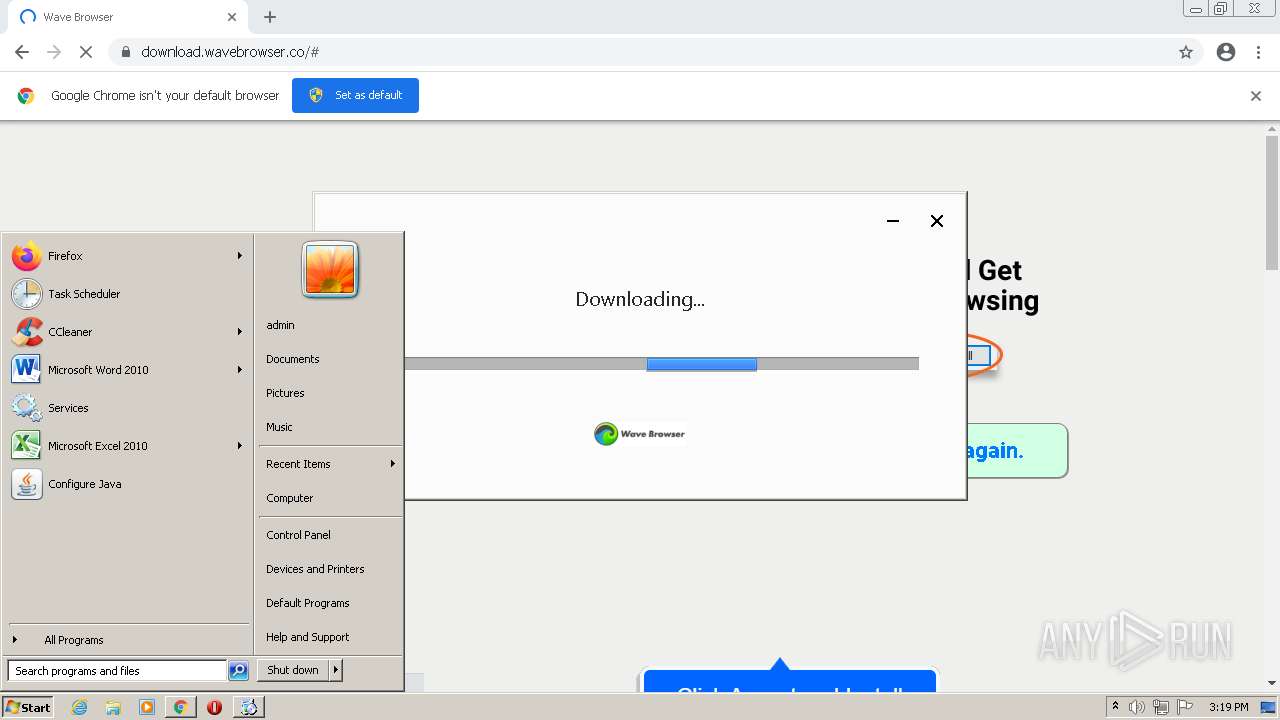Open Windows Explorer folder on taskbar
Viewport: 1280px width, 720px height.
pyautogui.click(x=113, y=707)
